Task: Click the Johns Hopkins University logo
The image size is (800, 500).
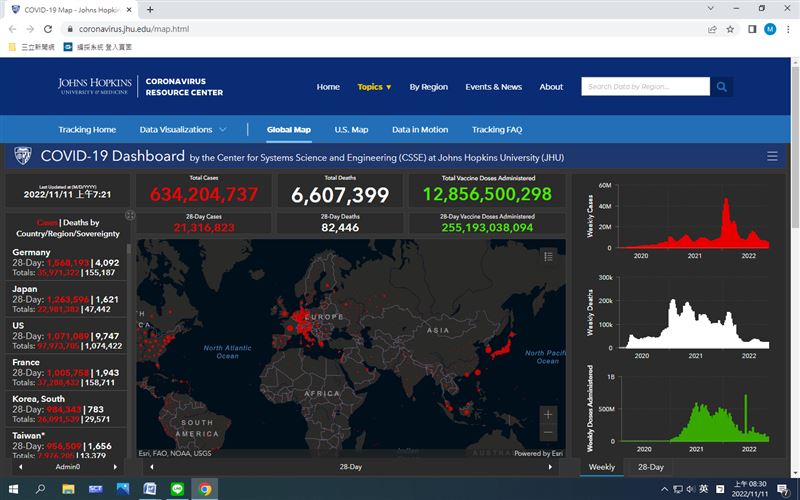Action: point(95,86)
